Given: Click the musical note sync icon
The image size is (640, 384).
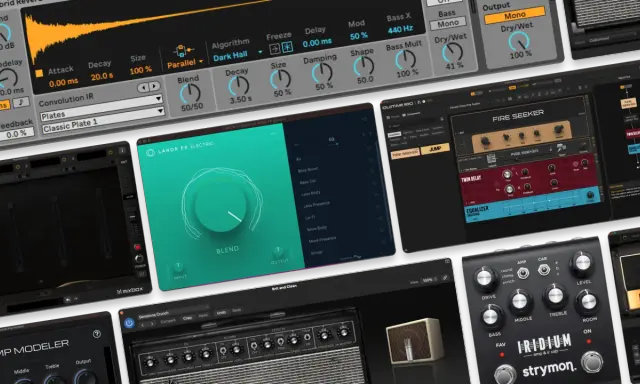Looking at the screenshot, I should click(x=21, y=102).
